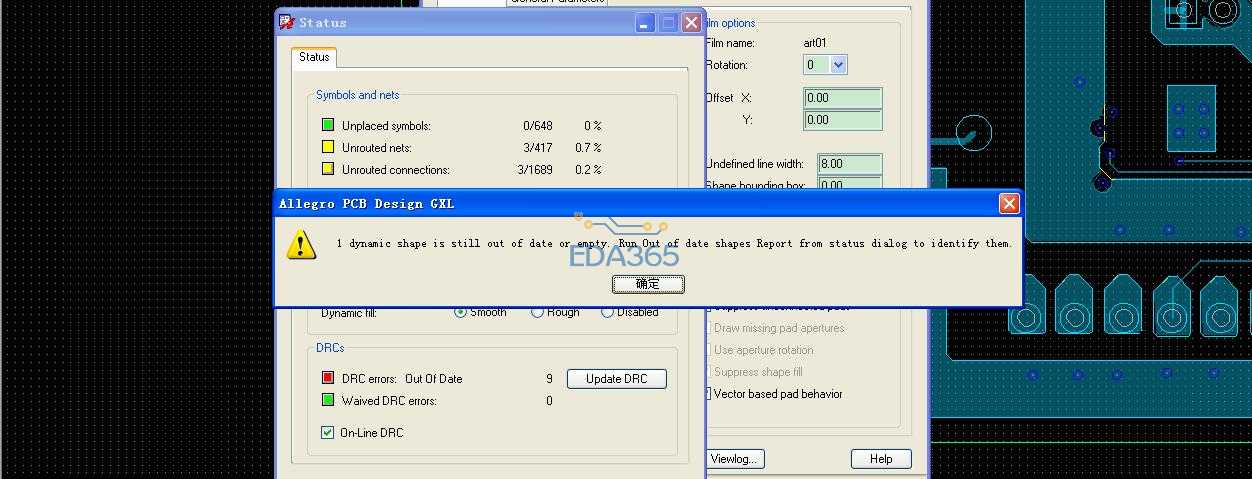Click the yellow Unrouted nets indicator

328,147
